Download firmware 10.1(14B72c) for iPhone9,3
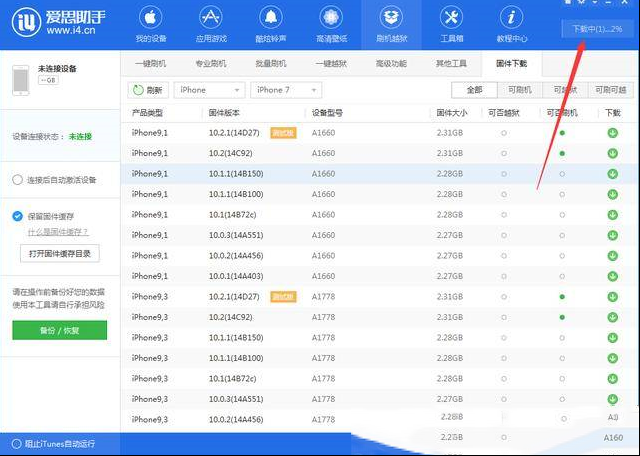 pyautogui.click(x=612, y=378)
